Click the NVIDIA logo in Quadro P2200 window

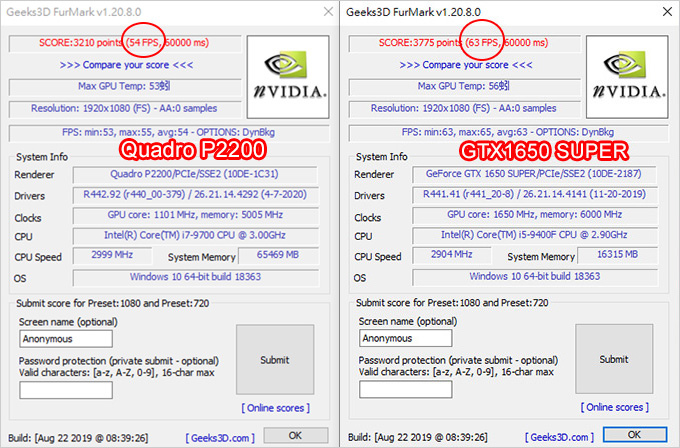point(288,77)
